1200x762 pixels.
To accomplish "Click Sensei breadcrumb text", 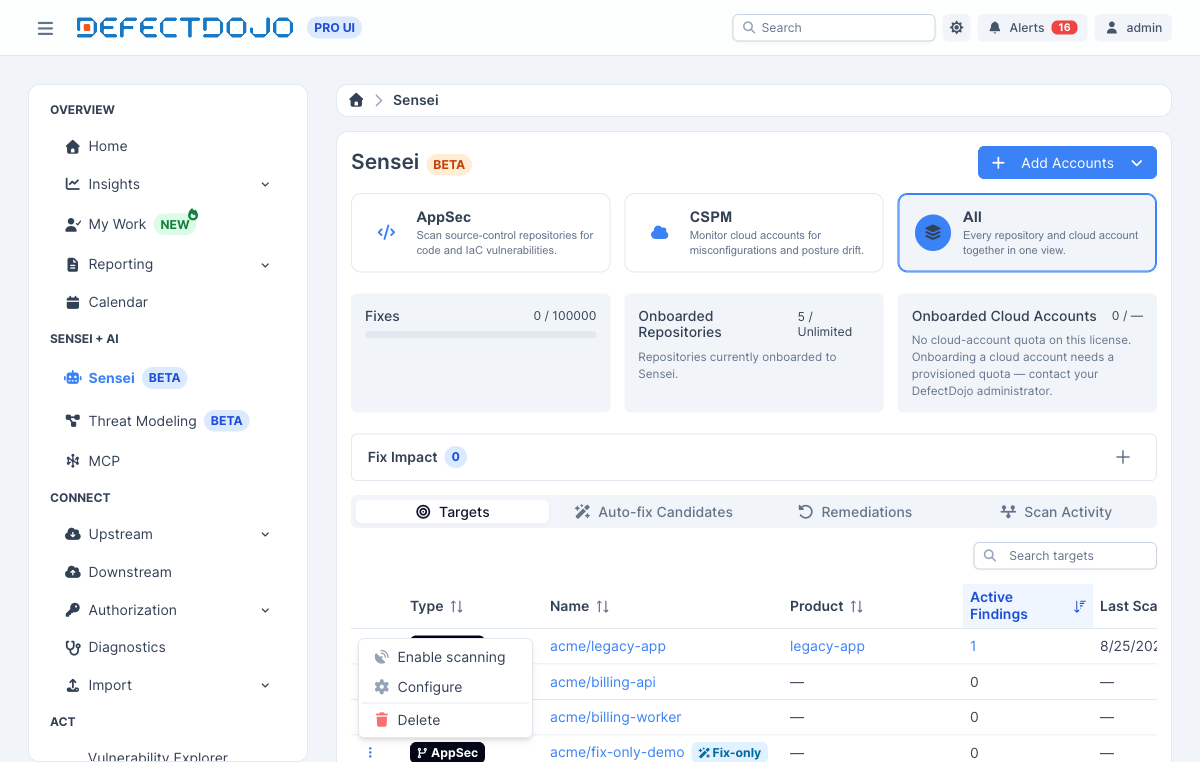I will point(416,100).
